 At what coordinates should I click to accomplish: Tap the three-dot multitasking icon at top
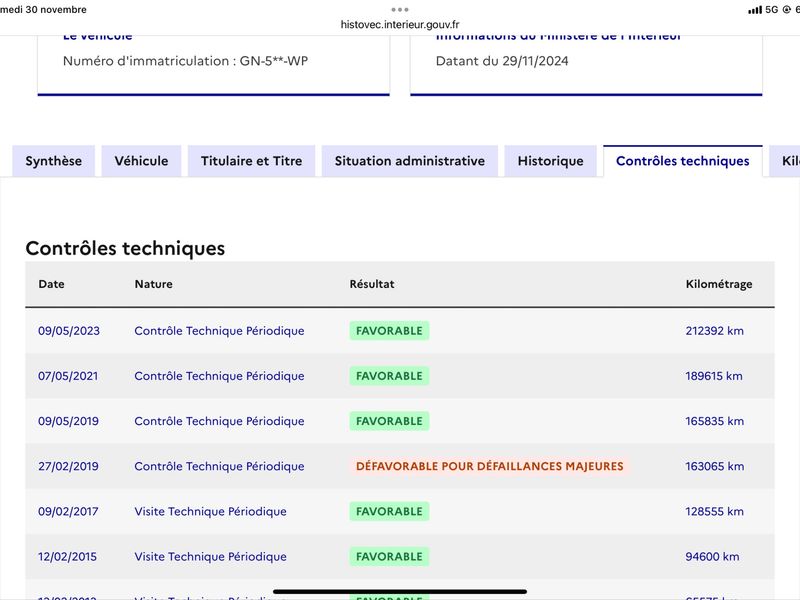point(400,10)
